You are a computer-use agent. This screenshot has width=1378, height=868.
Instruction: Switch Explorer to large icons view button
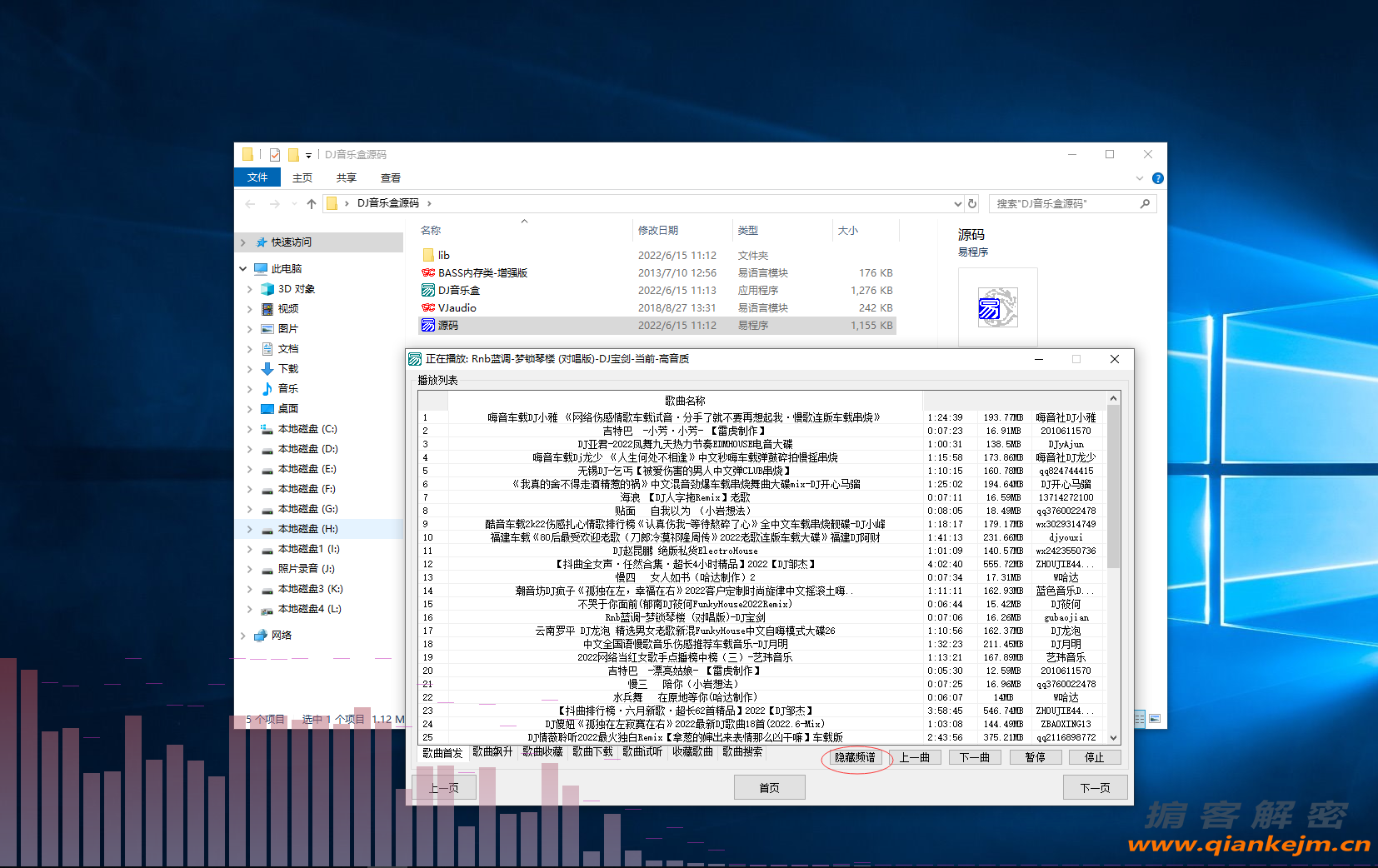coord(1155,718)
